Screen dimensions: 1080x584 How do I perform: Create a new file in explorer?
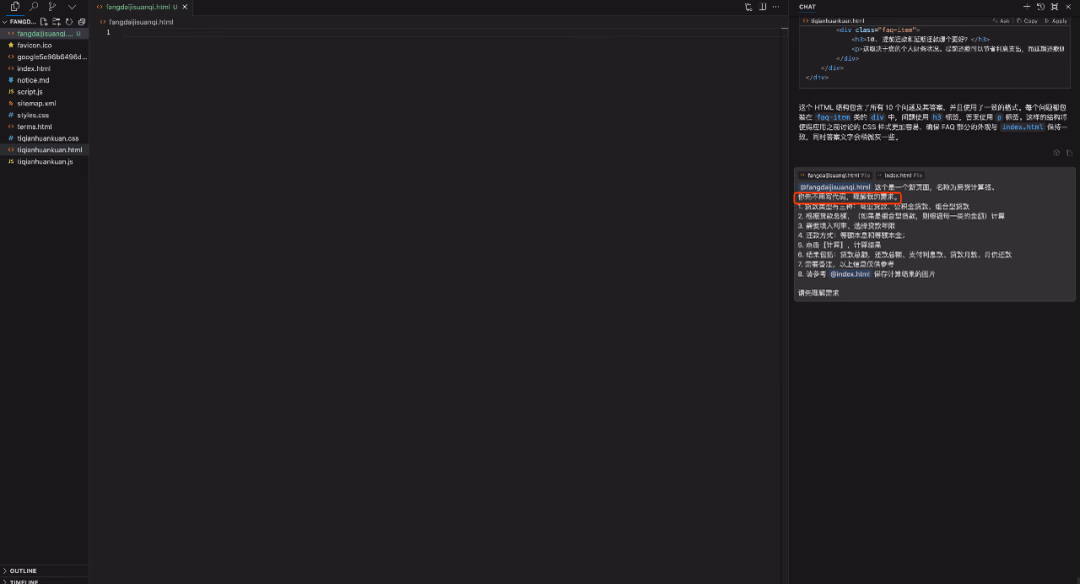44,22
